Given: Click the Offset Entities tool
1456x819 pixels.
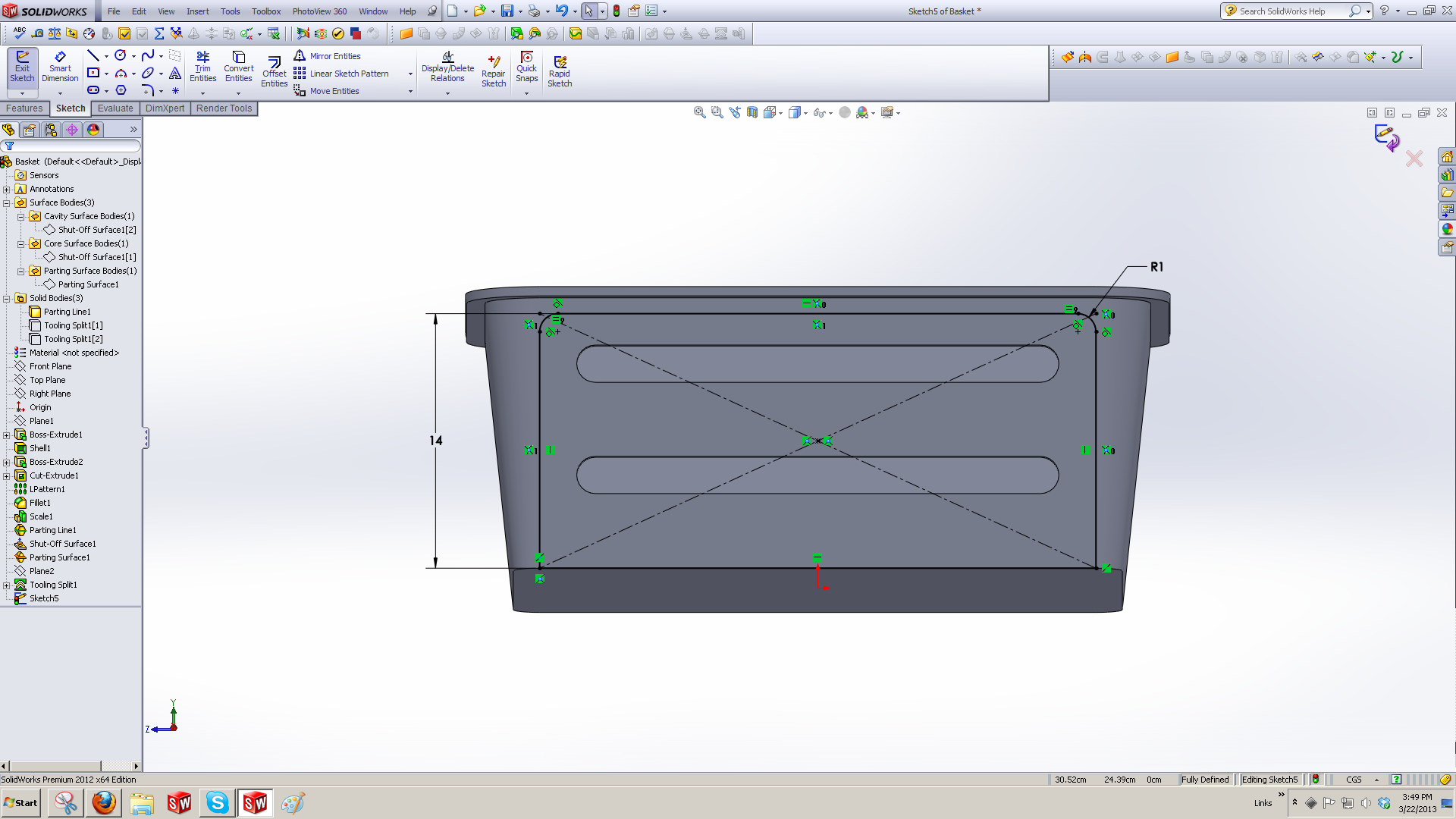Looking at the screenshot, I should (274, 72).
